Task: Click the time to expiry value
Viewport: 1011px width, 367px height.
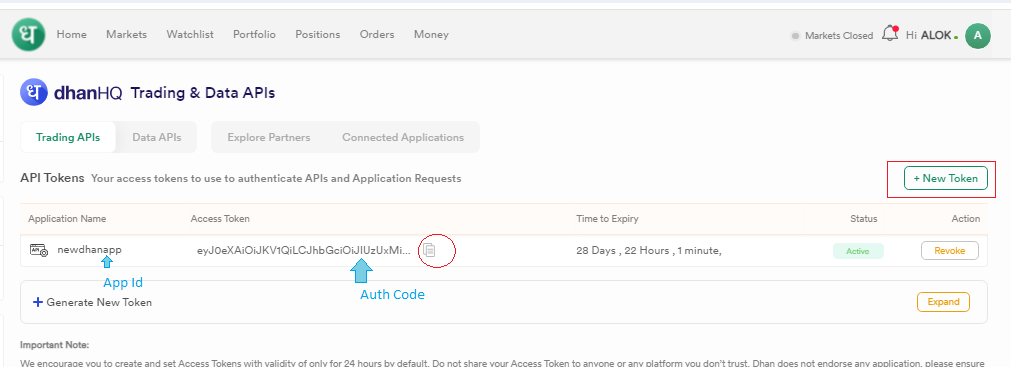Action: pos(649,251)
